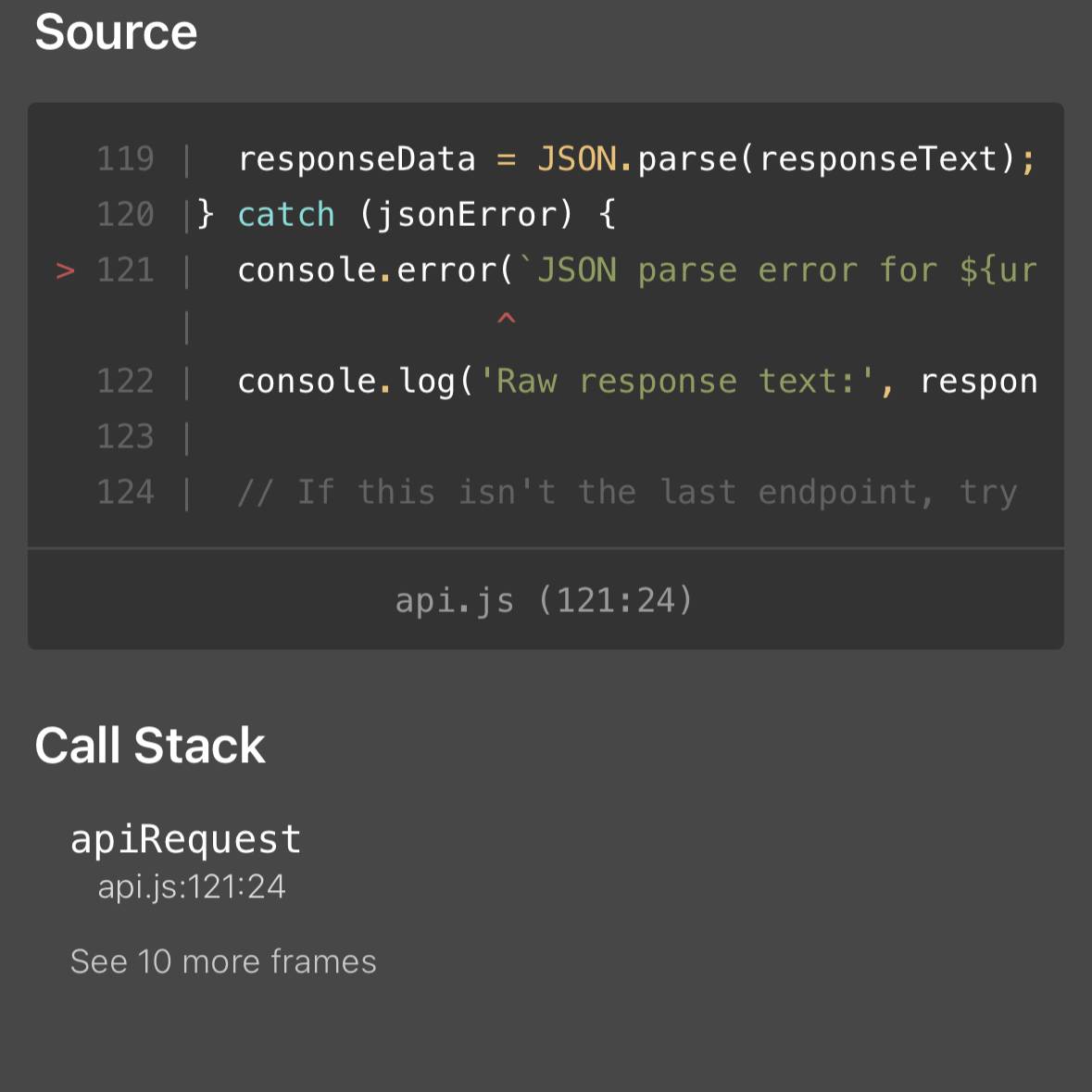Image resolution: width=1092 pixels, height=1092 pixels.
Task: Click the red caret under console.error
Action: [x=506, y=320]
